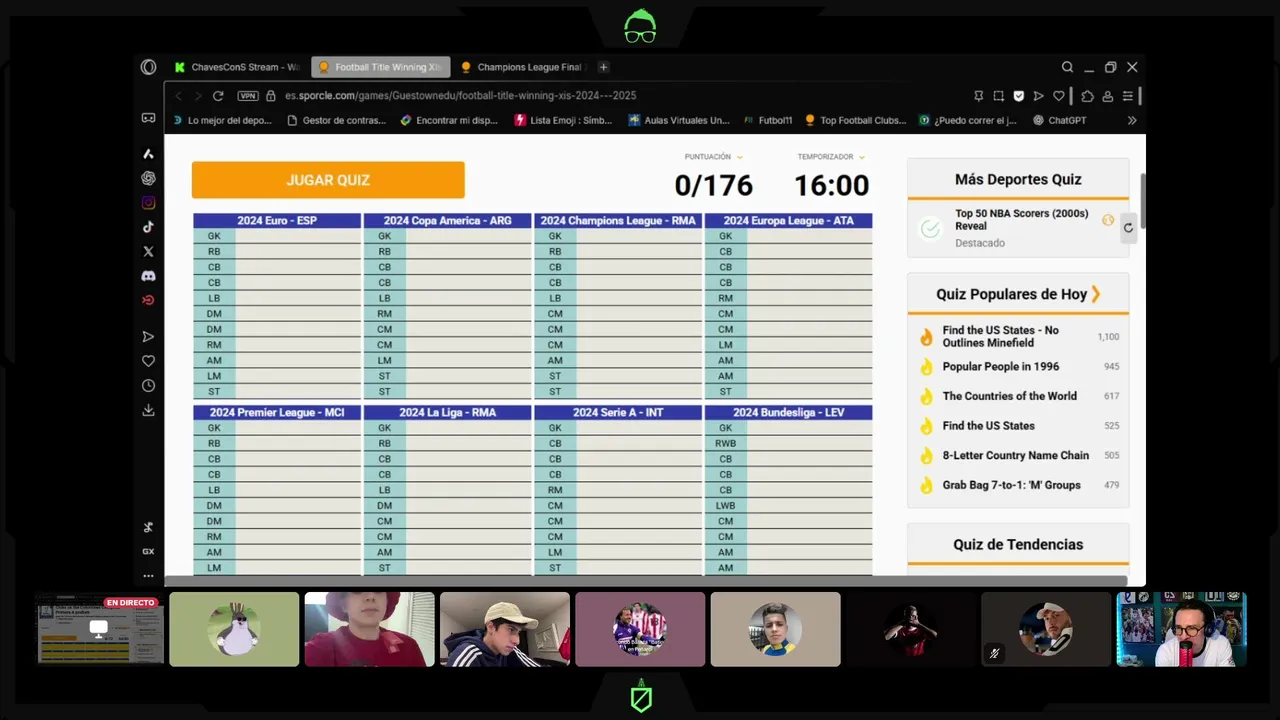Open the TEMPORIZADOR dropdown arrow
The height and width of the screenshot is (720, 1280).
(x=862, y=157)
